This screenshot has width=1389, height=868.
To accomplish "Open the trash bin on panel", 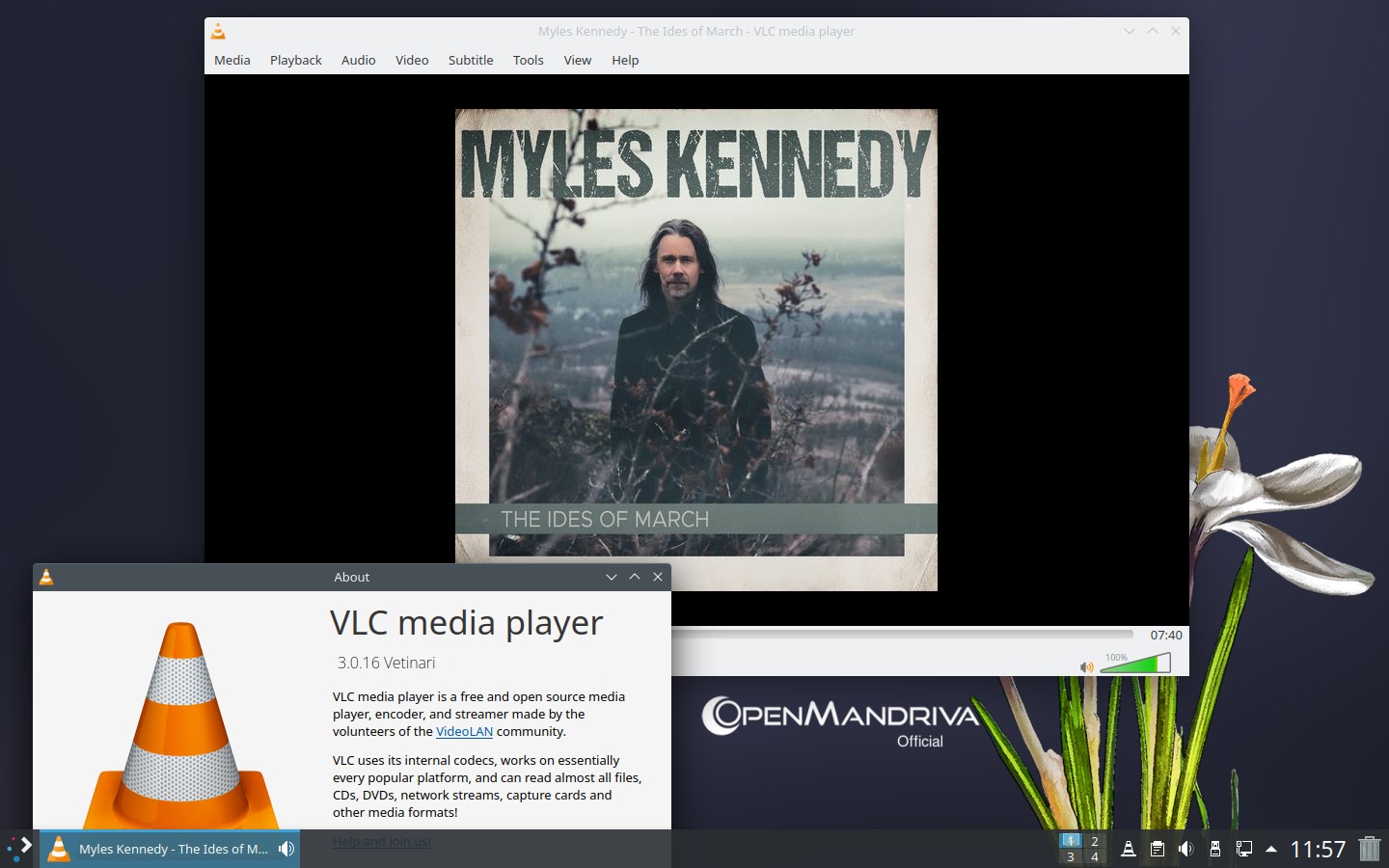I will [x=1369, y=849].
